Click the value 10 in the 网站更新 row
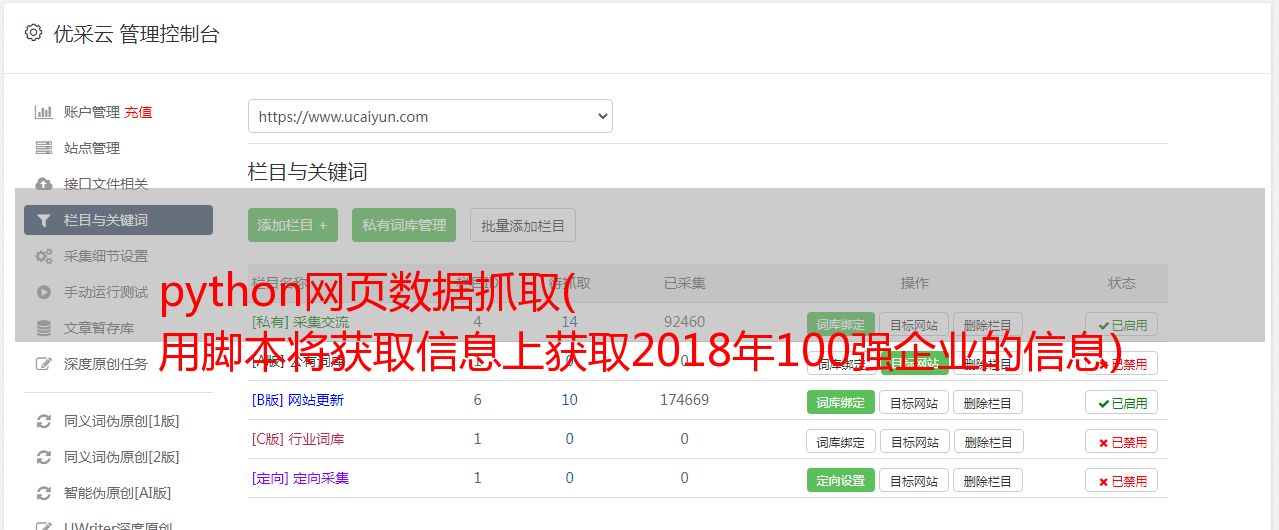This screenshot has width=1279, height=530. [570, 400]
